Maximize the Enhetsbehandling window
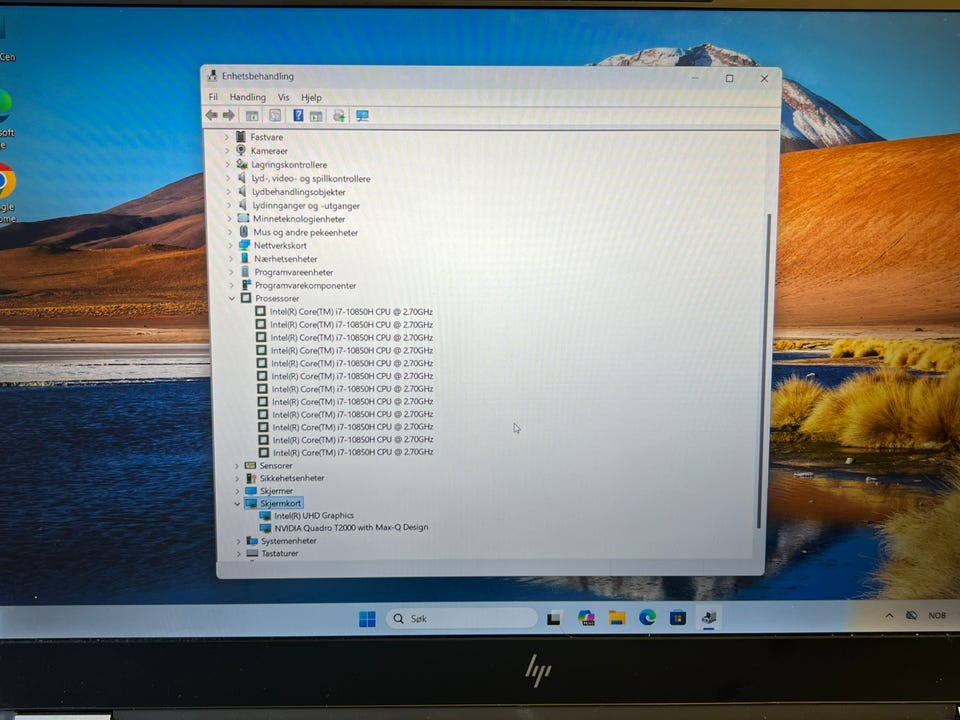This screenshot has width=960, height=720. [729, 78]
